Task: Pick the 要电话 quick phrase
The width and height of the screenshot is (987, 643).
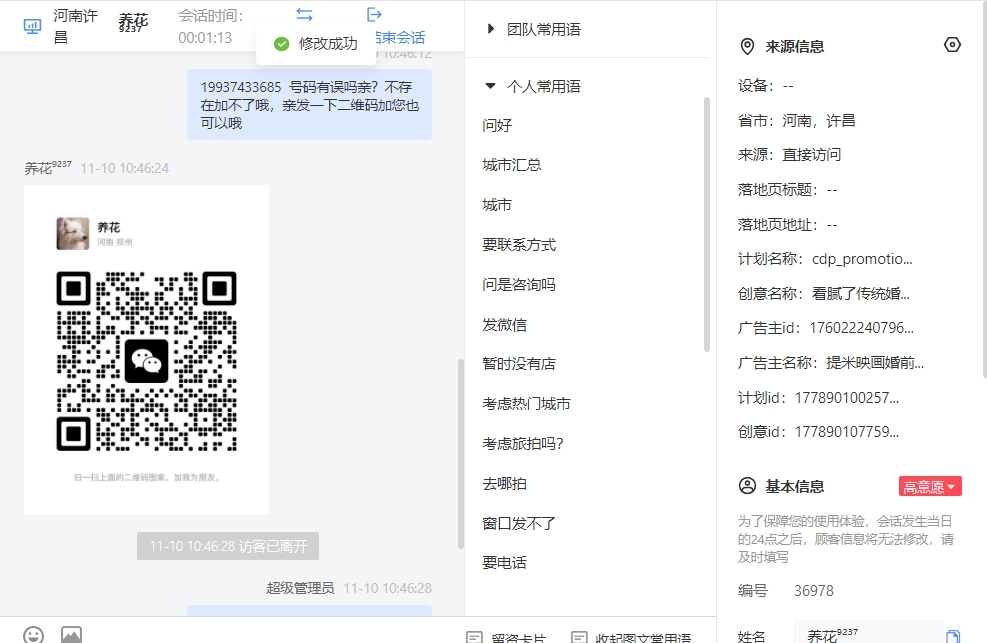Action: click(505, 562)
